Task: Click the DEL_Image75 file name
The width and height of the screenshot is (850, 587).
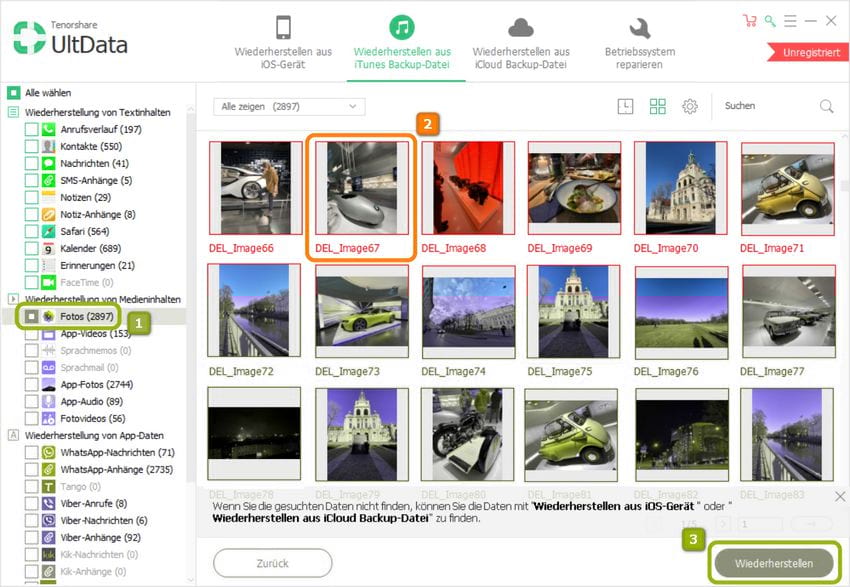Action: tap(560, 371)
